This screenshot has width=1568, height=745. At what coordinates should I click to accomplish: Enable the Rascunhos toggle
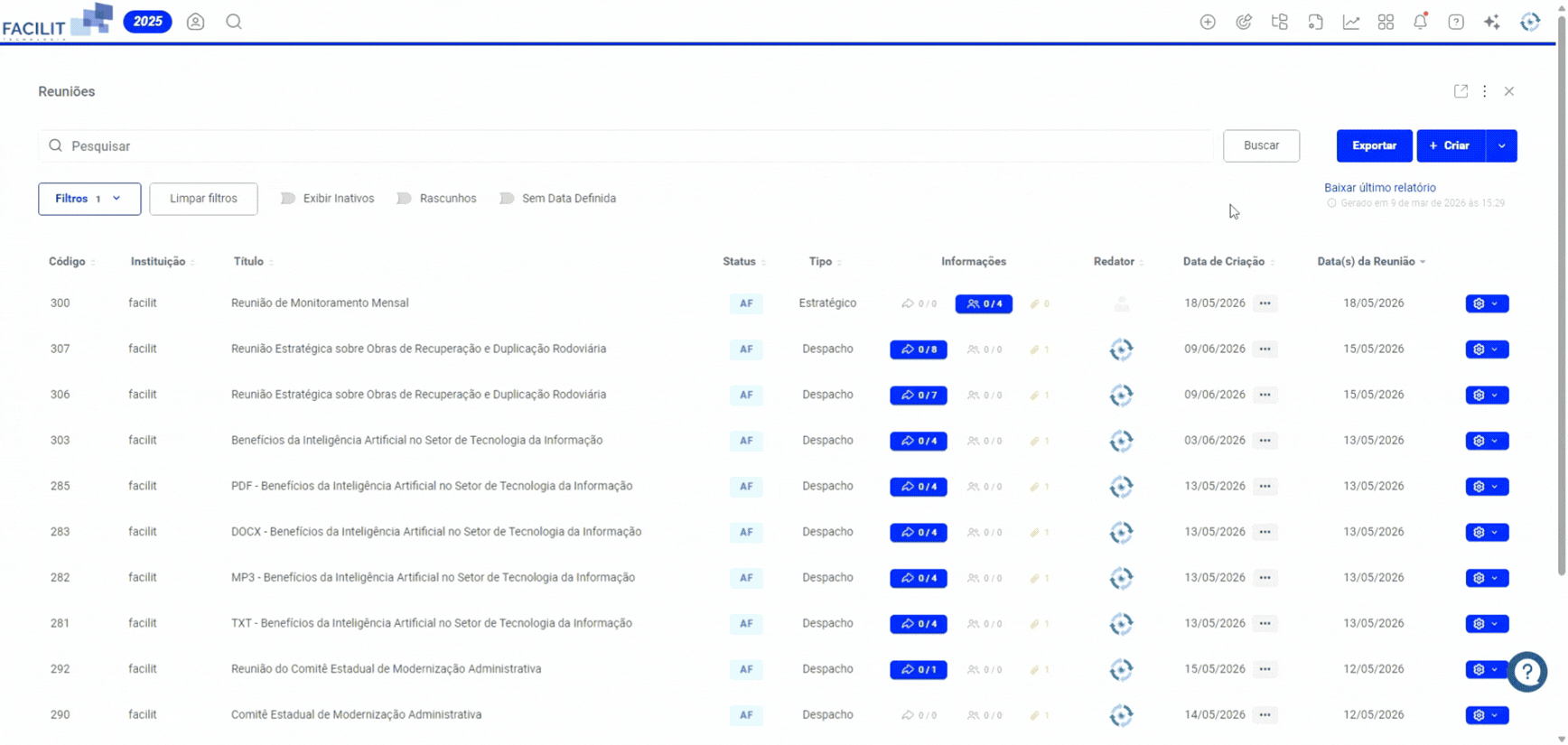coord(405,199)
